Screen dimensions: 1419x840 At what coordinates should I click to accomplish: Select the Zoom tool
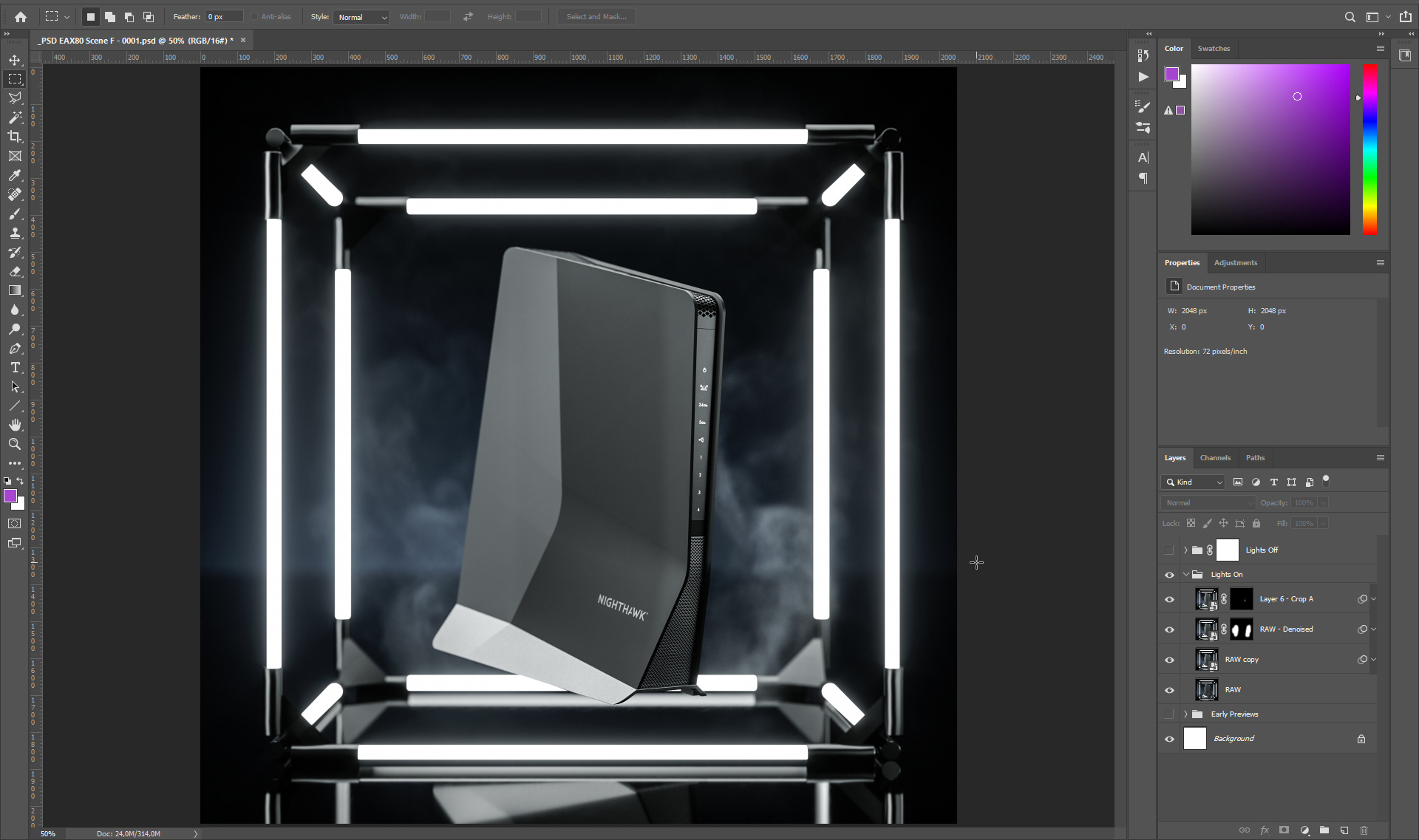[15, 444]
